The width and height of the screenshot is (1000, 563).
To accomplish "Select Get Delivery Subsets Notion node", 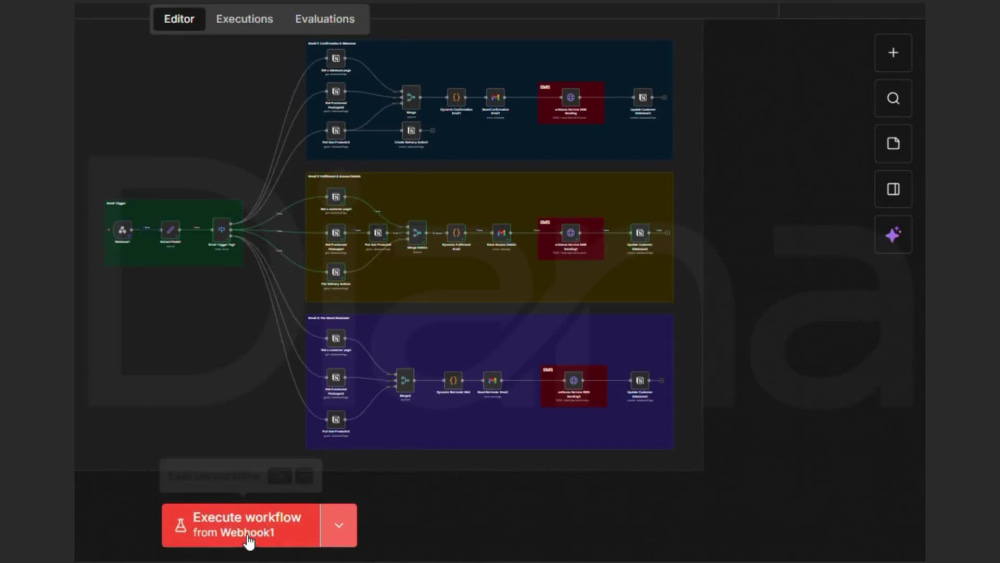I will click(x=336, y=272).
